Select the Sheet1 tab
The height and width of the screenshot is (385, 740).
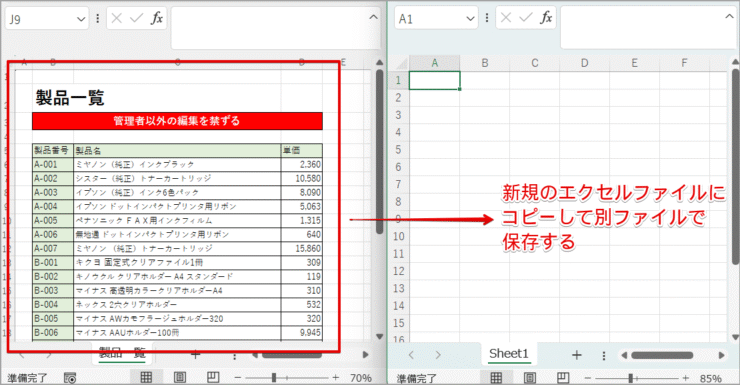pyautogui.click(x=508, y=353)
